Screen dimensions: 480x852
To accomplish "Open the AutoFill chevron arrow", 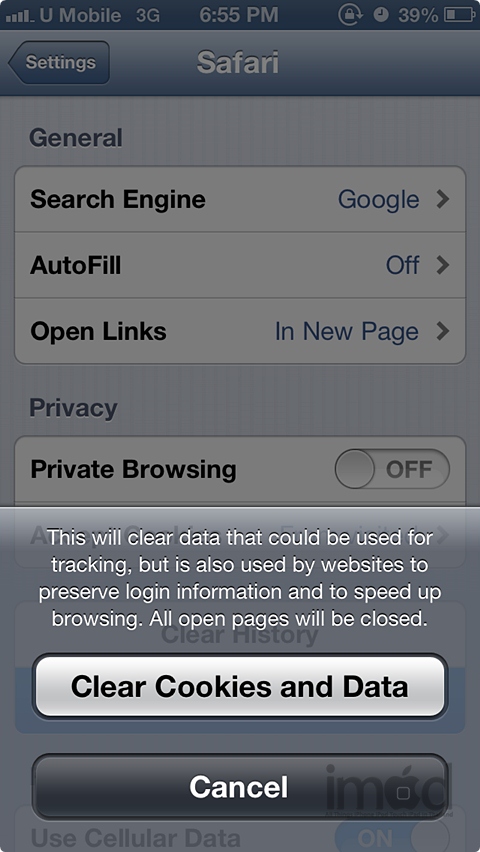I will (443, 265).
